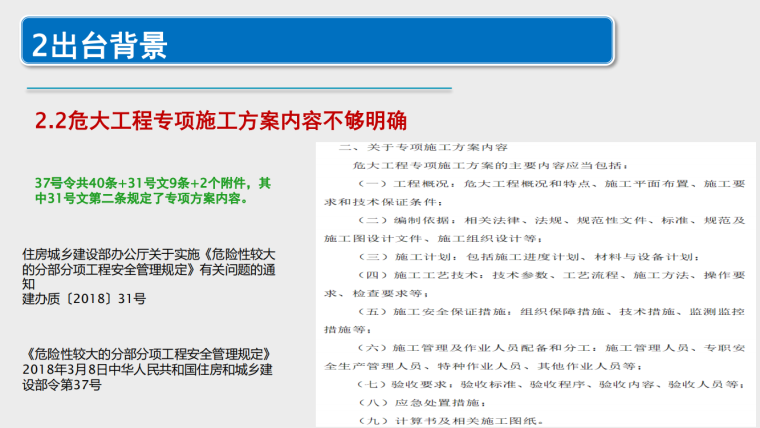The height and width of the screenshot is (428, 760).
Task: Click item (二) 编制依据 in the document
Action: coord(540,220)
